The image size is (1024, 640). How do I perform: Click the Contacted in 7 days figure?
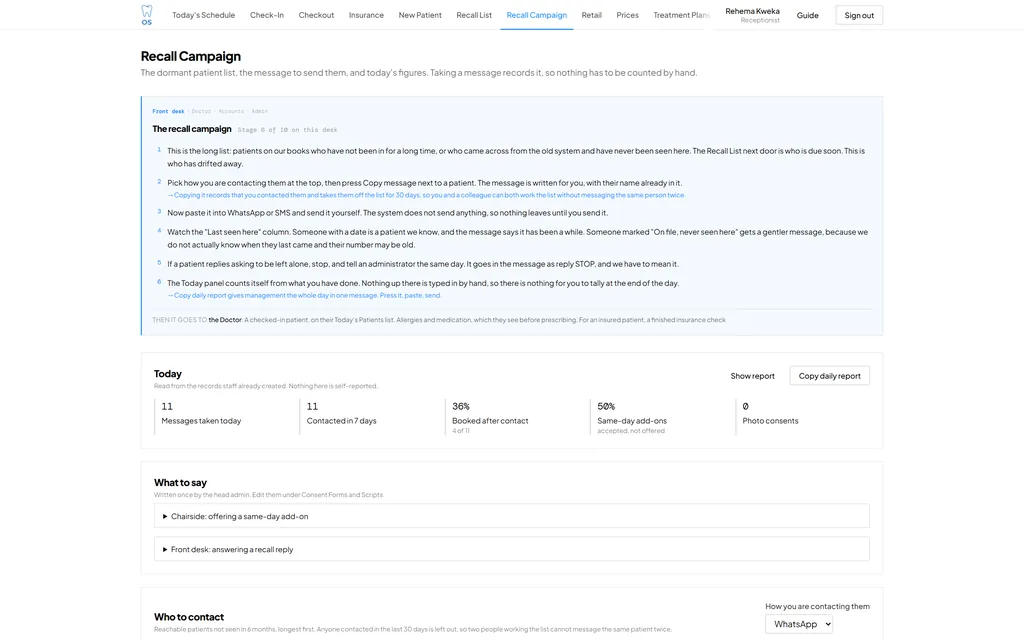tap(312, 406)
